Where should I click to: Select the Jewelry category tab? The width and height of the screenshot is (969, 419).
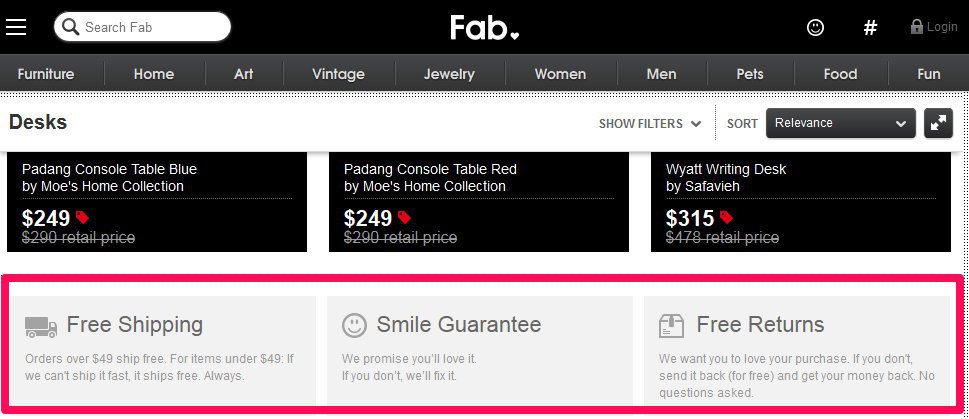pos(449,74)
